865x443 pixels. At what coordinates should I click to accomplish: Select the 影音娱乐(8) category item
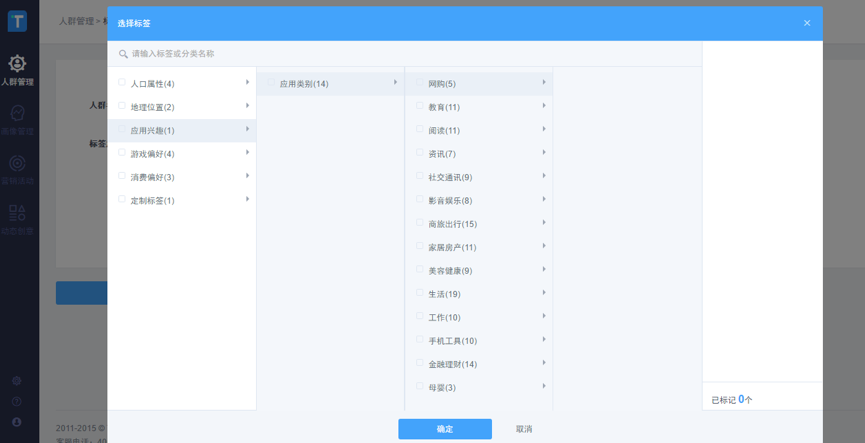(450, 201)
